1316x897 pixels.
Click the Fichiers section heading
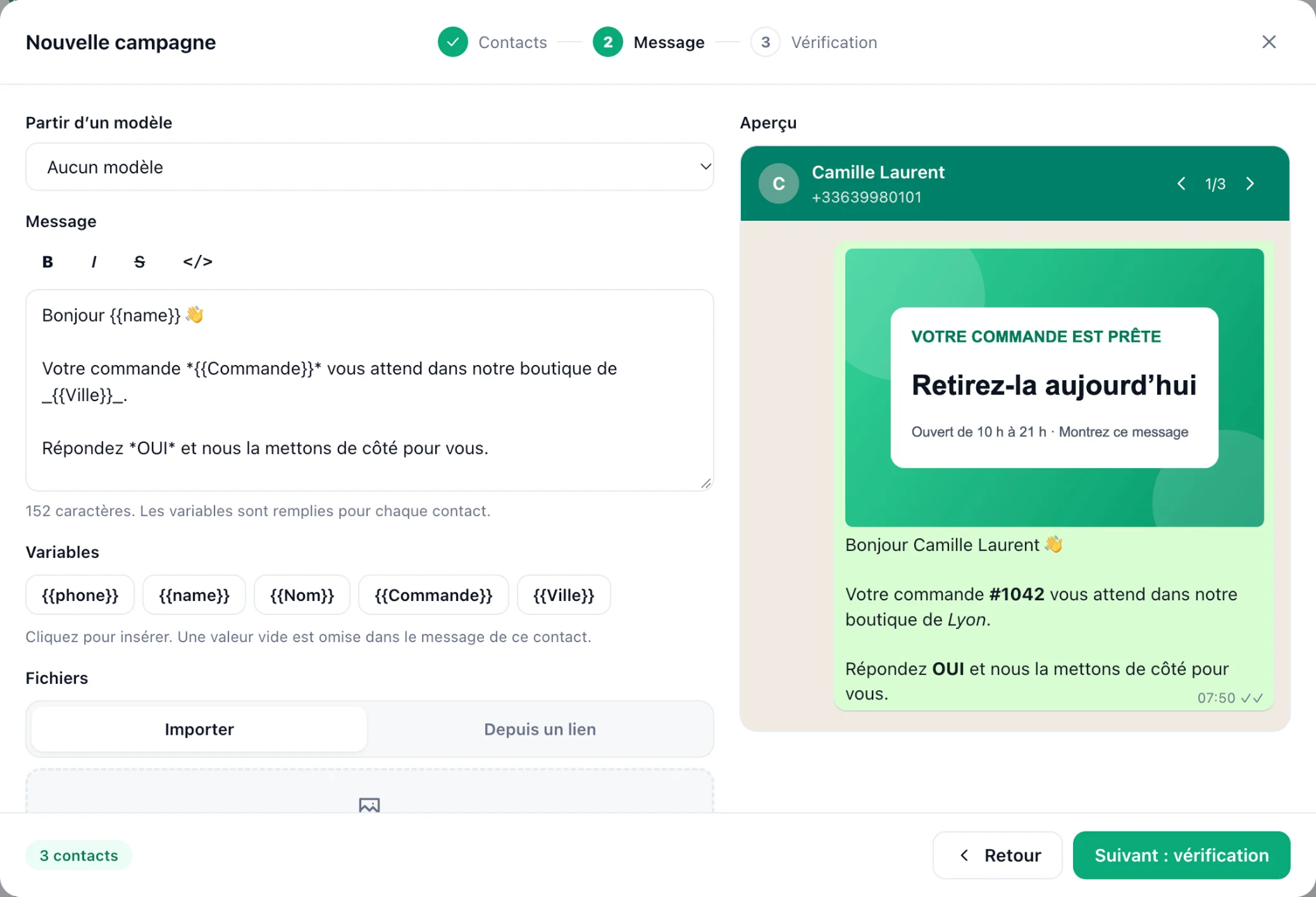click(56, 678)
